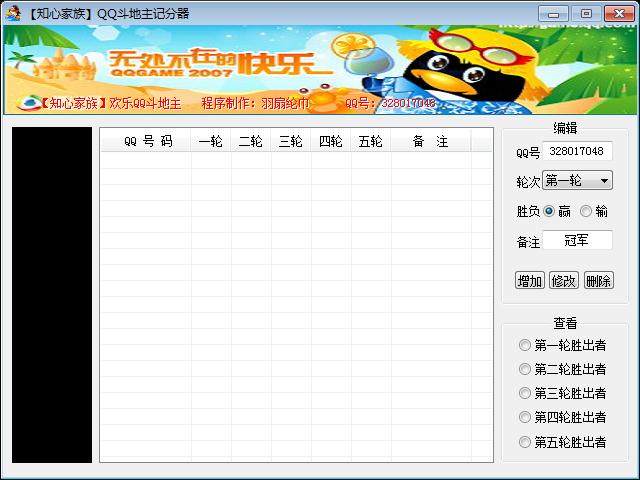Viewport: 640px width, 480px height.
Task: Click the 删除 delete button
Action: [x=599, y=280]
